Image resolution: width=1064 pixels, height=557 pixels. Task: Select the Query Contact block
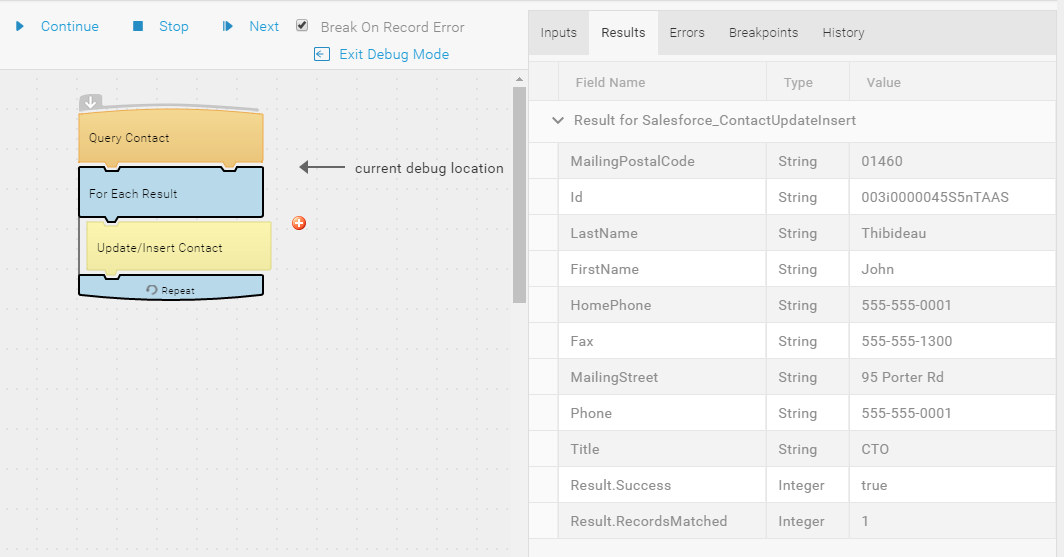[x=171, y=138]
